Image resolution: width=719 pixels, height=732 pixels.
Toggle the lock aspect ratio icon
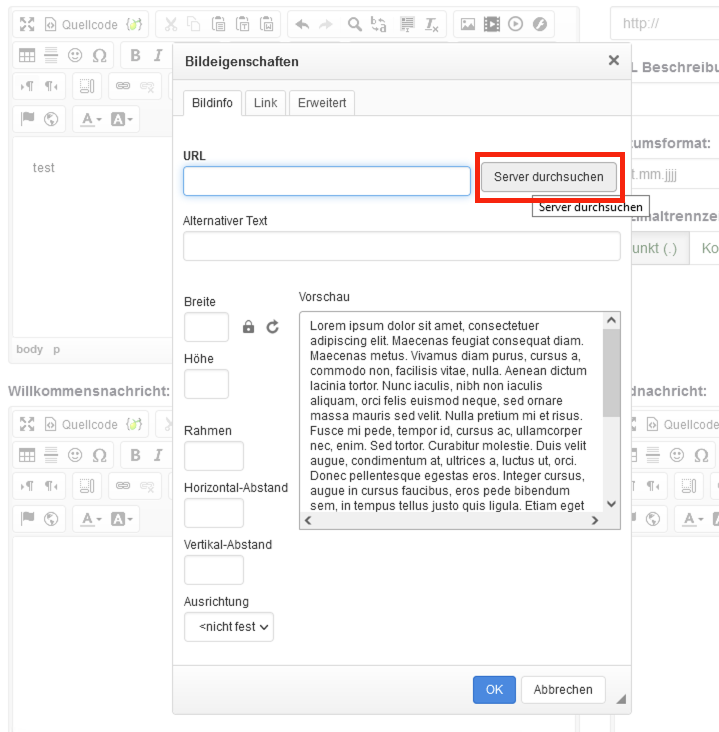click(249, 327)
